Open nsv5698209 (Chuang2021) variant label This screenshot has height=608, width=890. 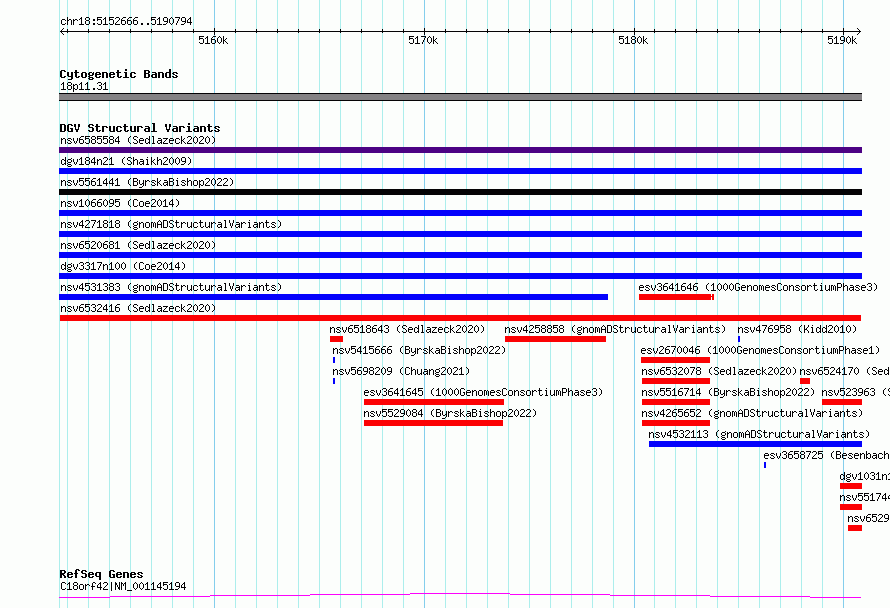click(x=401, y=371)
